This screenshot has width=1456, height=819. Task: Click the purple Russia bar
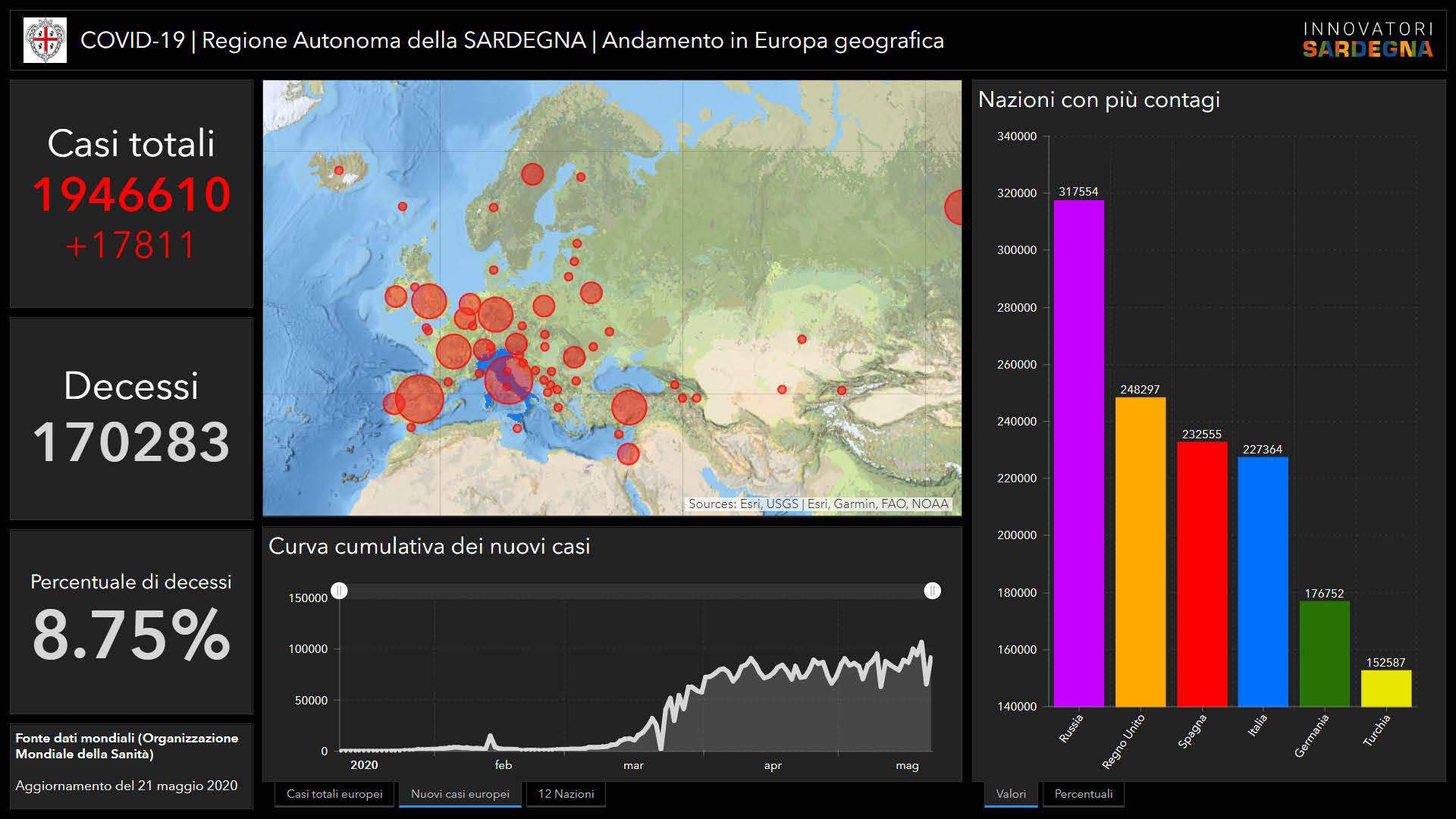[x=1078, y=455]
